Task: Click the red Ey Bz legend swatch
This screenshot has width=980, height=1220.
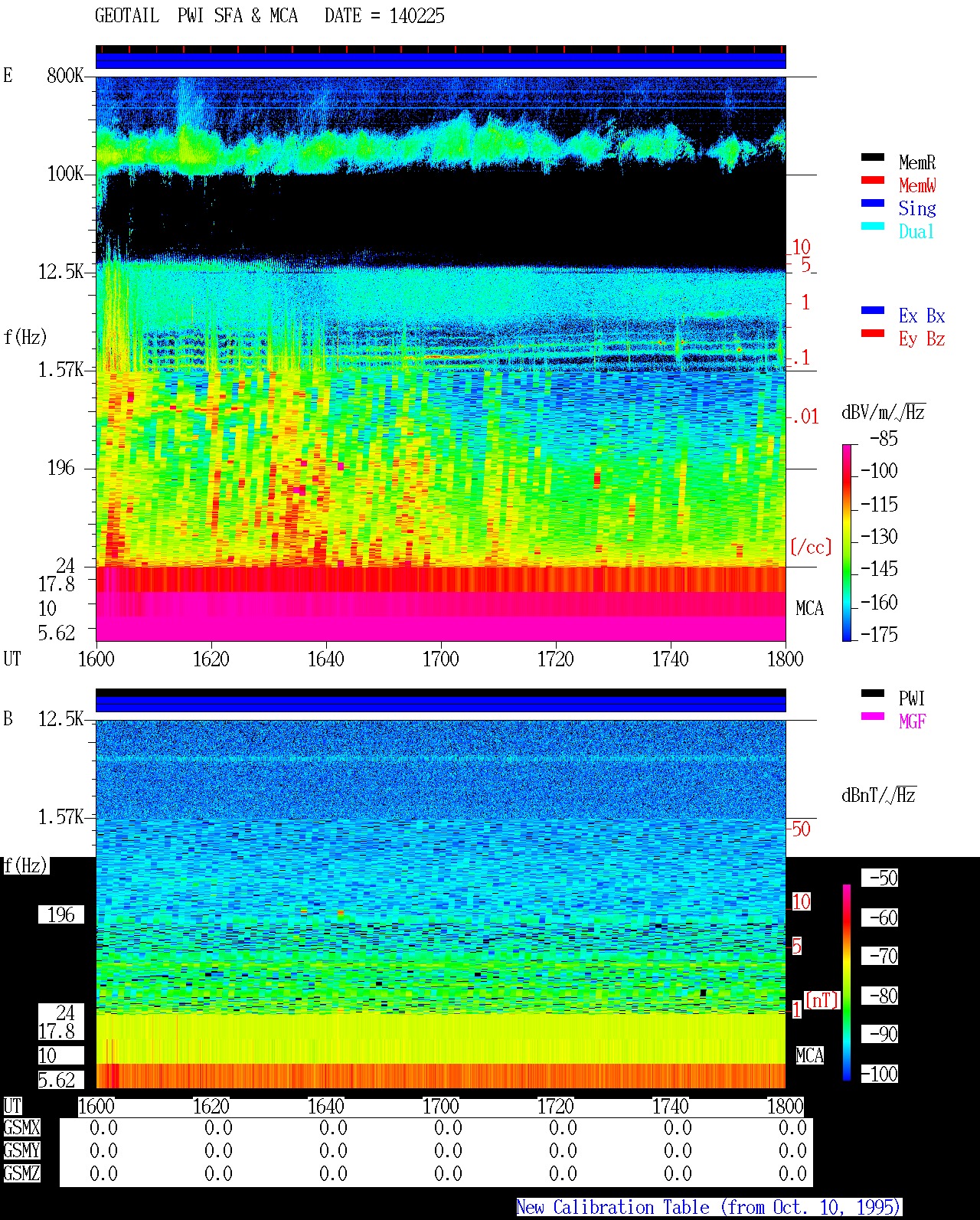Action: [x=873, y=334]
